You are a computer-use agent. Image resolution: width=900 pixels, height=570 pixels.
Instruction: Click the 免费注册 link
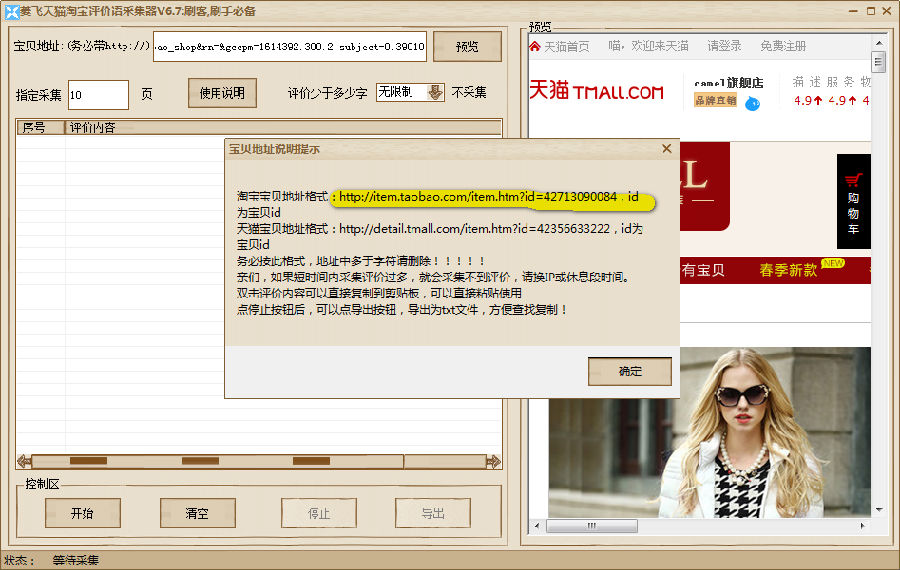coord(782,46)
